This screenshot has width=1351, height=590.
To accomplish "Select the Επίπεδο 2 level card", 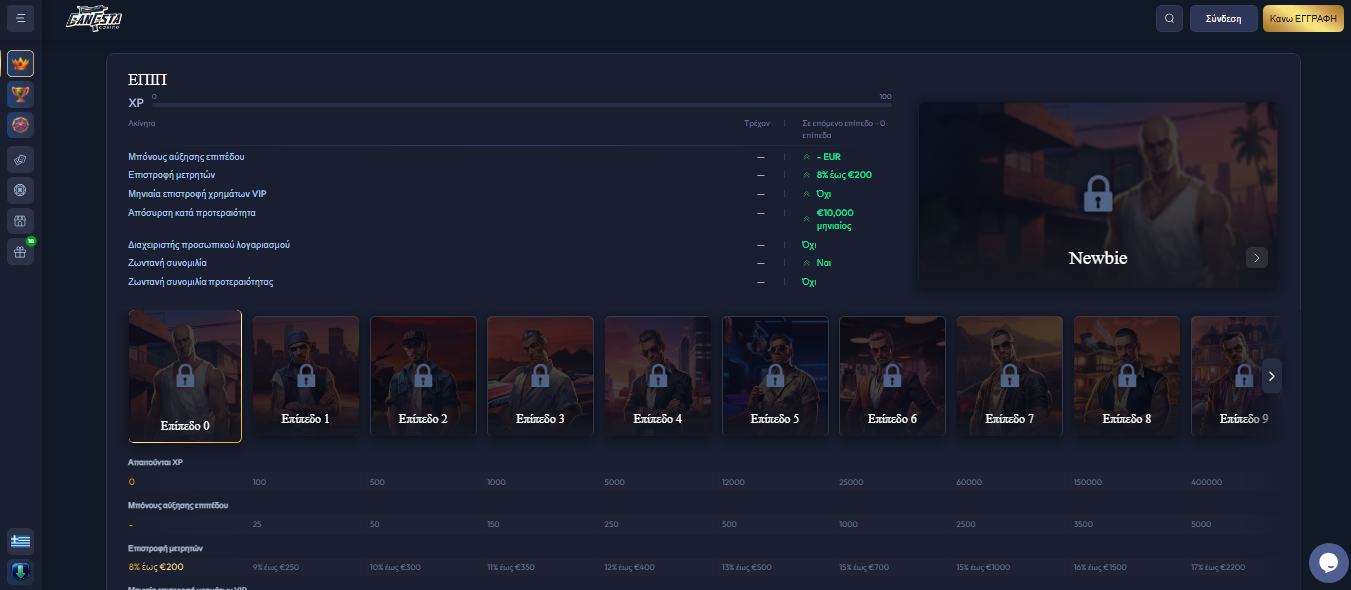I will tap(423, 376).
